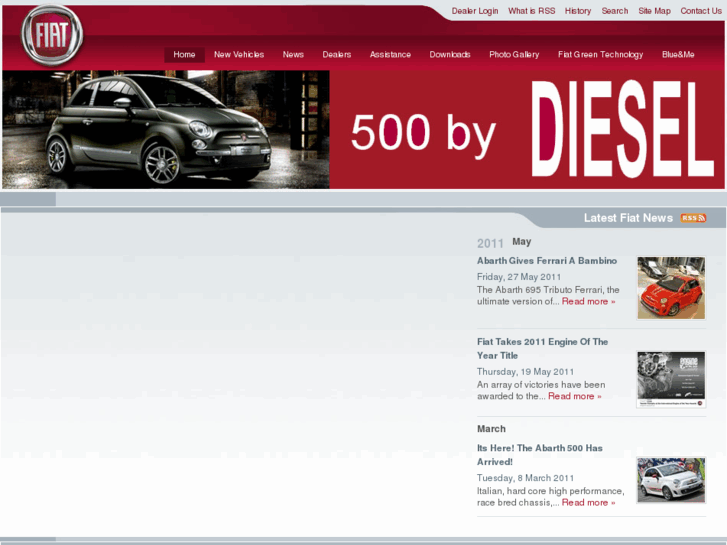Open New Vehicles menu
This screenshot has height=545, width=727.
tap(239, 55)
